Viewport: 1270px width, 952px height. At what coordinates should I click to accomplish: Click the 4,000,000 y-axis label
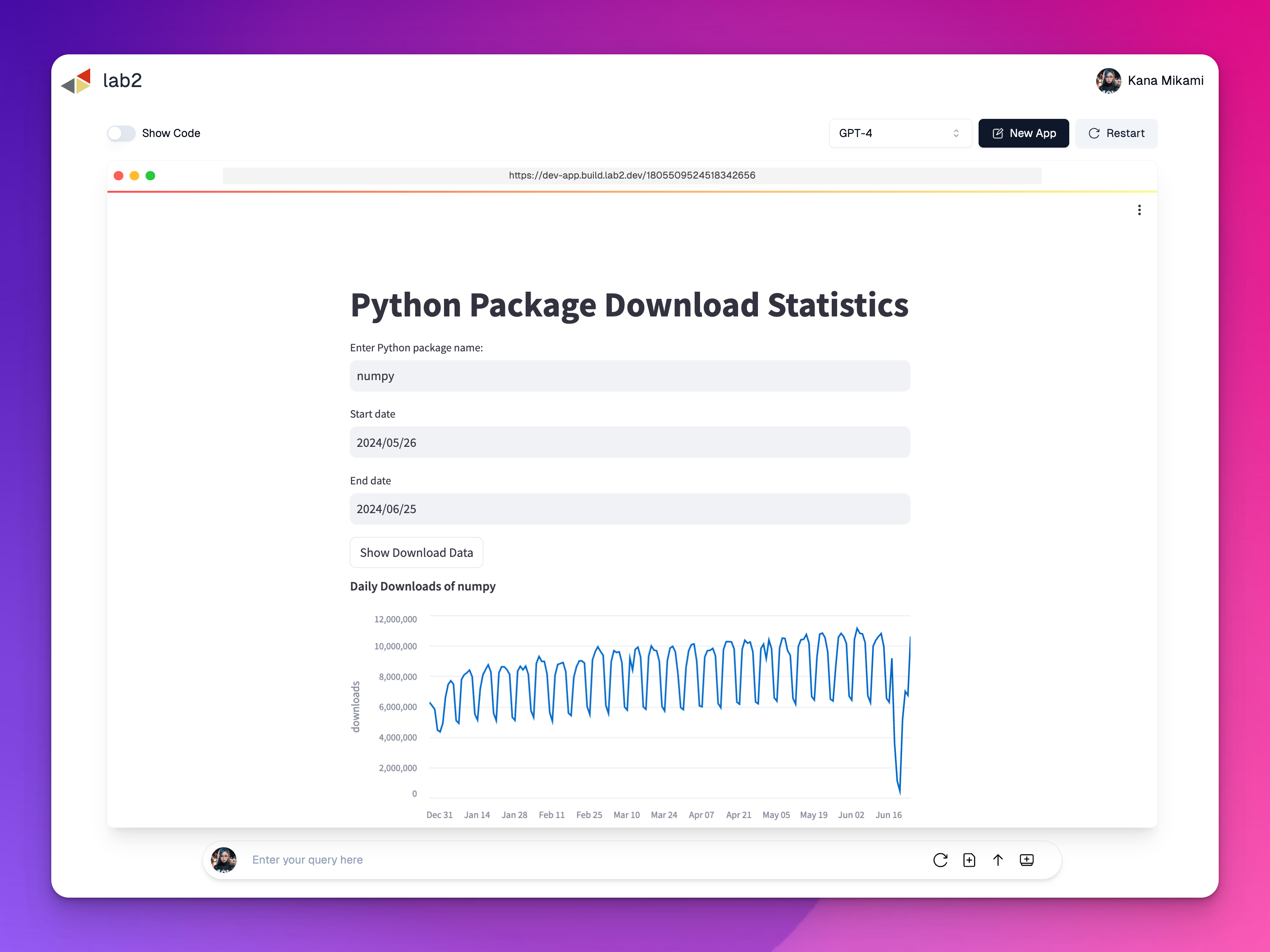coord(398,737)
